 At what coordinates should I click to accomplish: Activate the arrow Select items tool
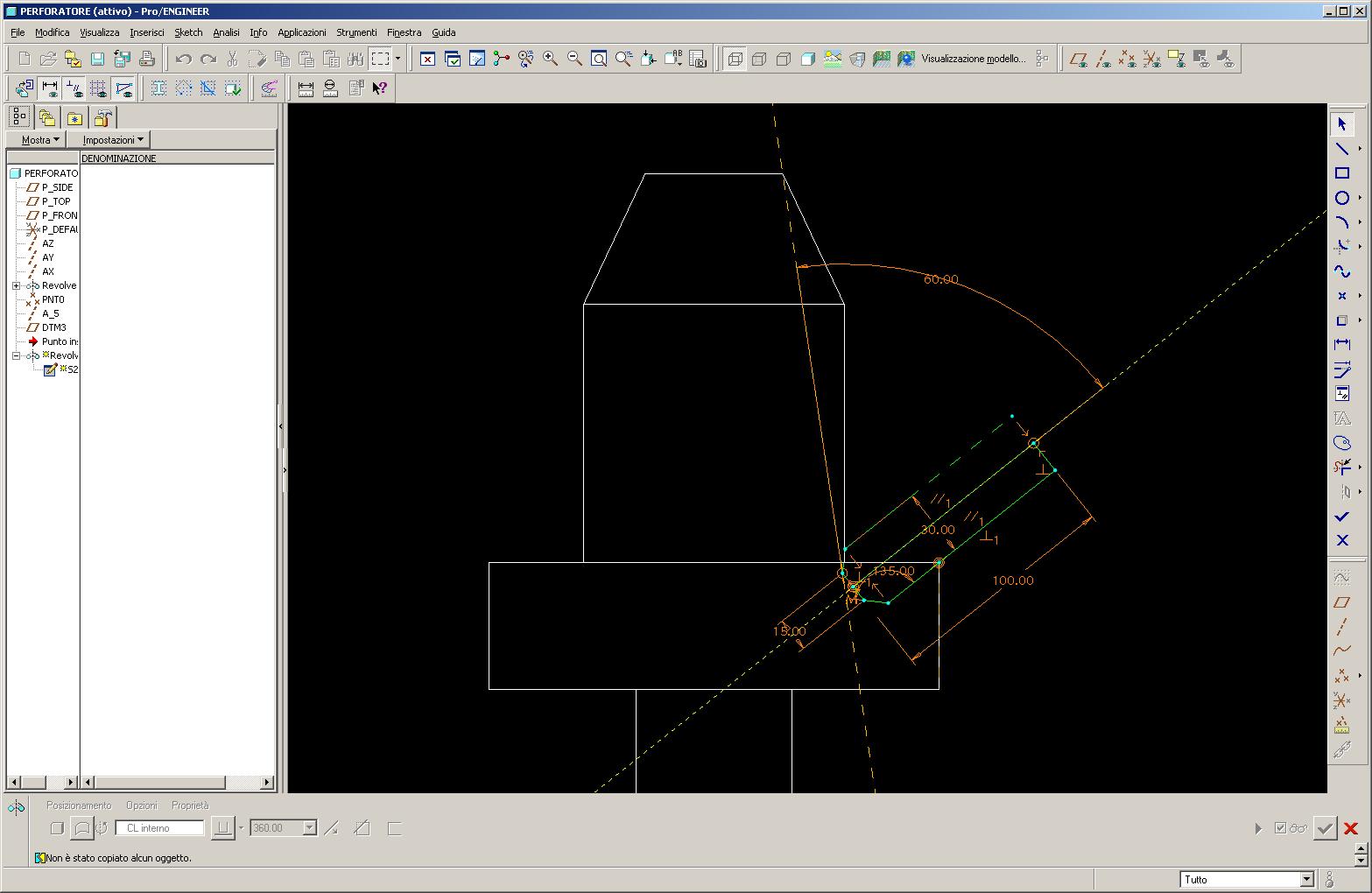click(x=1341, y=124)
